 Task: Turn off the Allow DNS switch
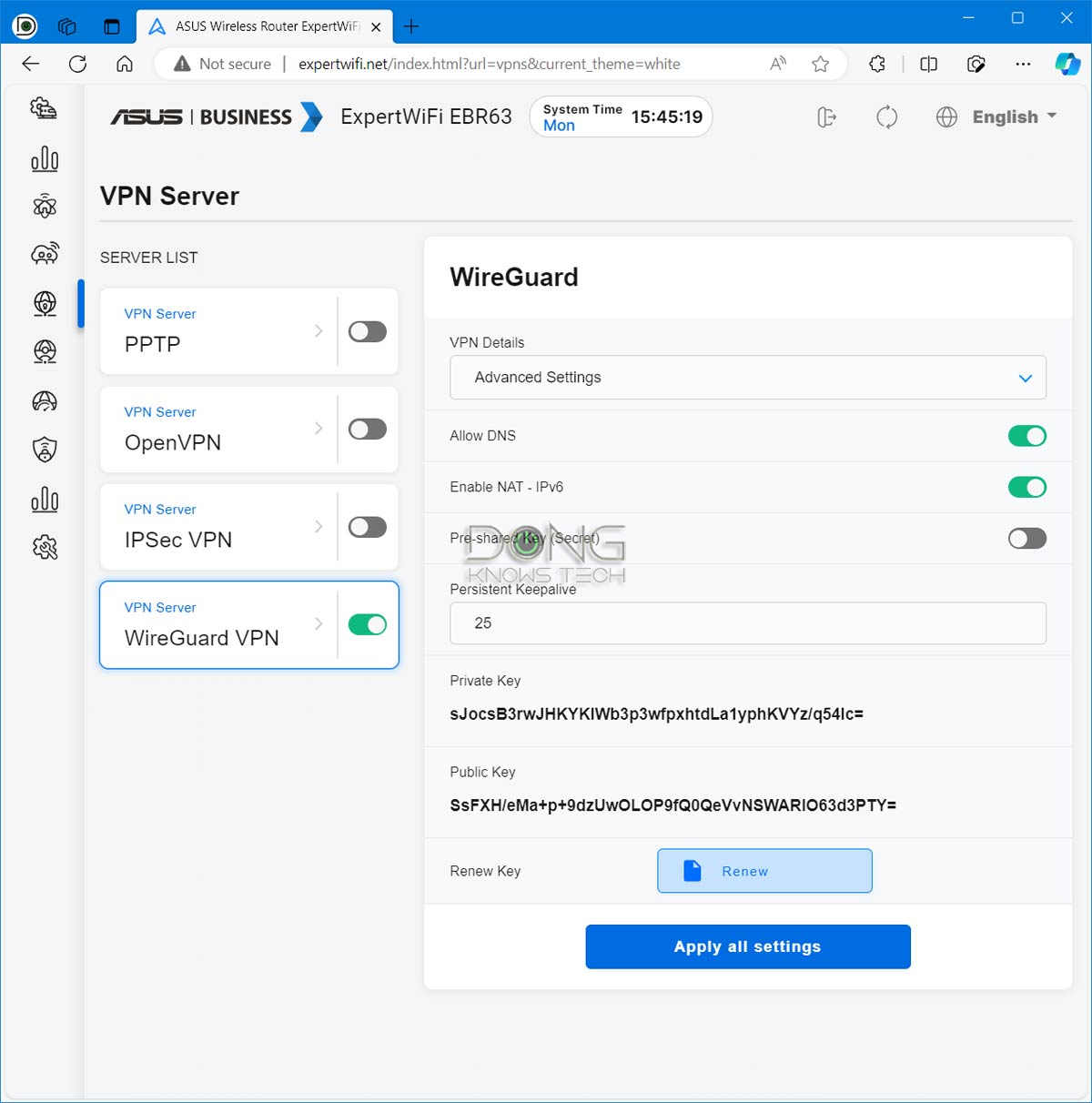coord(1027,436)
